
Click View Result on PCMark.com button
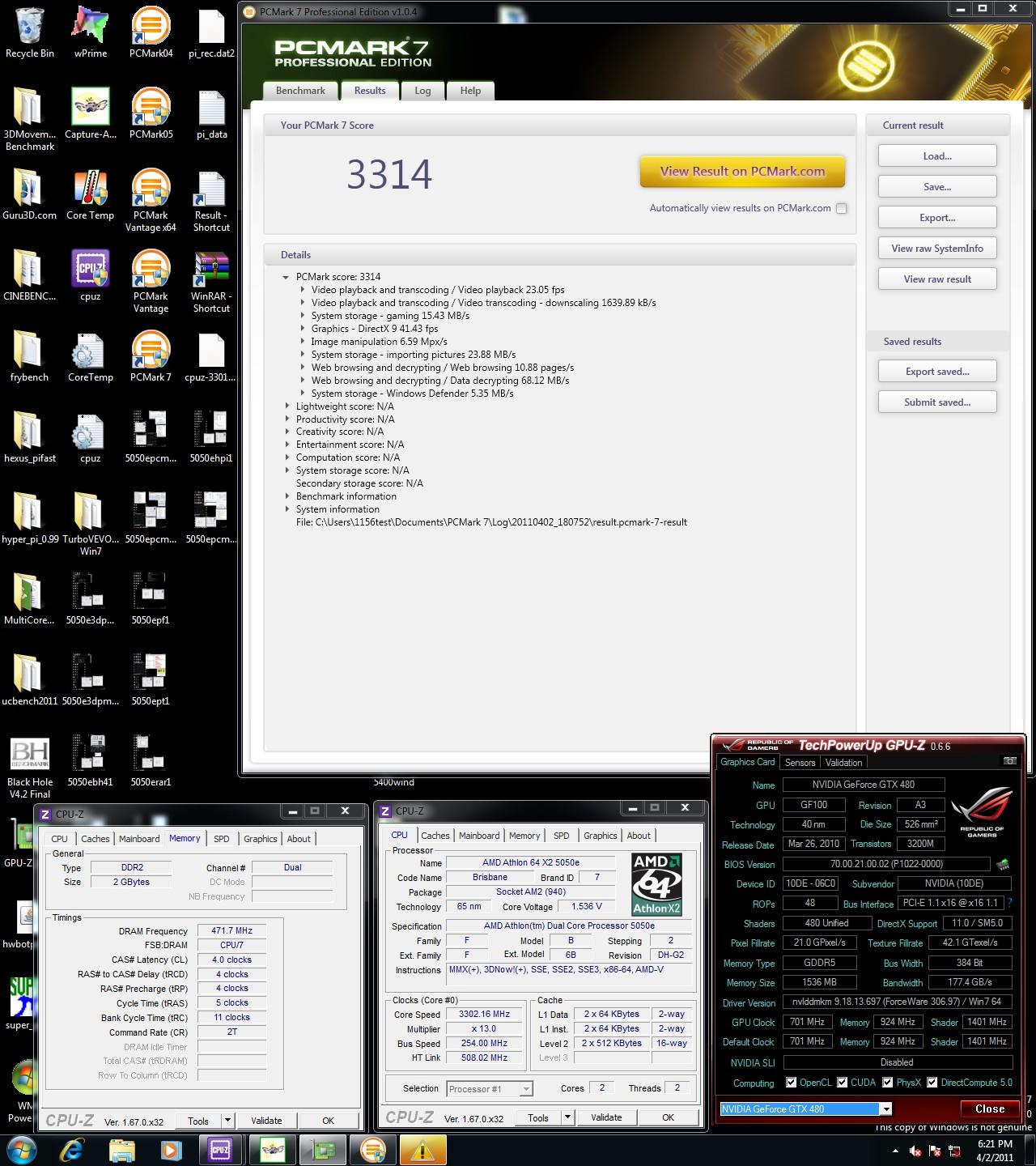point(742,172)
